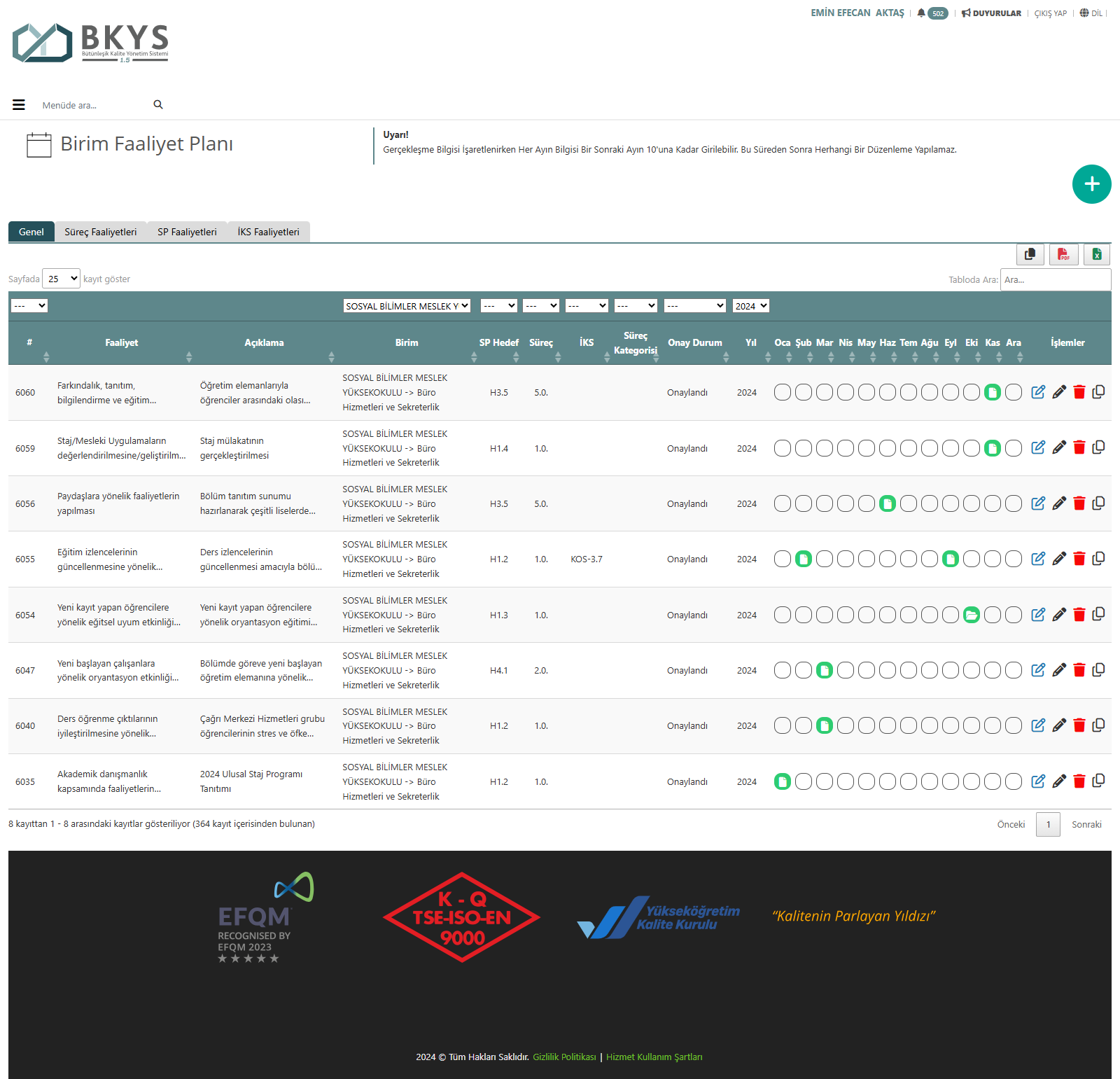The image size is (1120, 1079).
Task: Click the ÇIKIŞ YAP logout link
Action: click(x=1050, y=13)
